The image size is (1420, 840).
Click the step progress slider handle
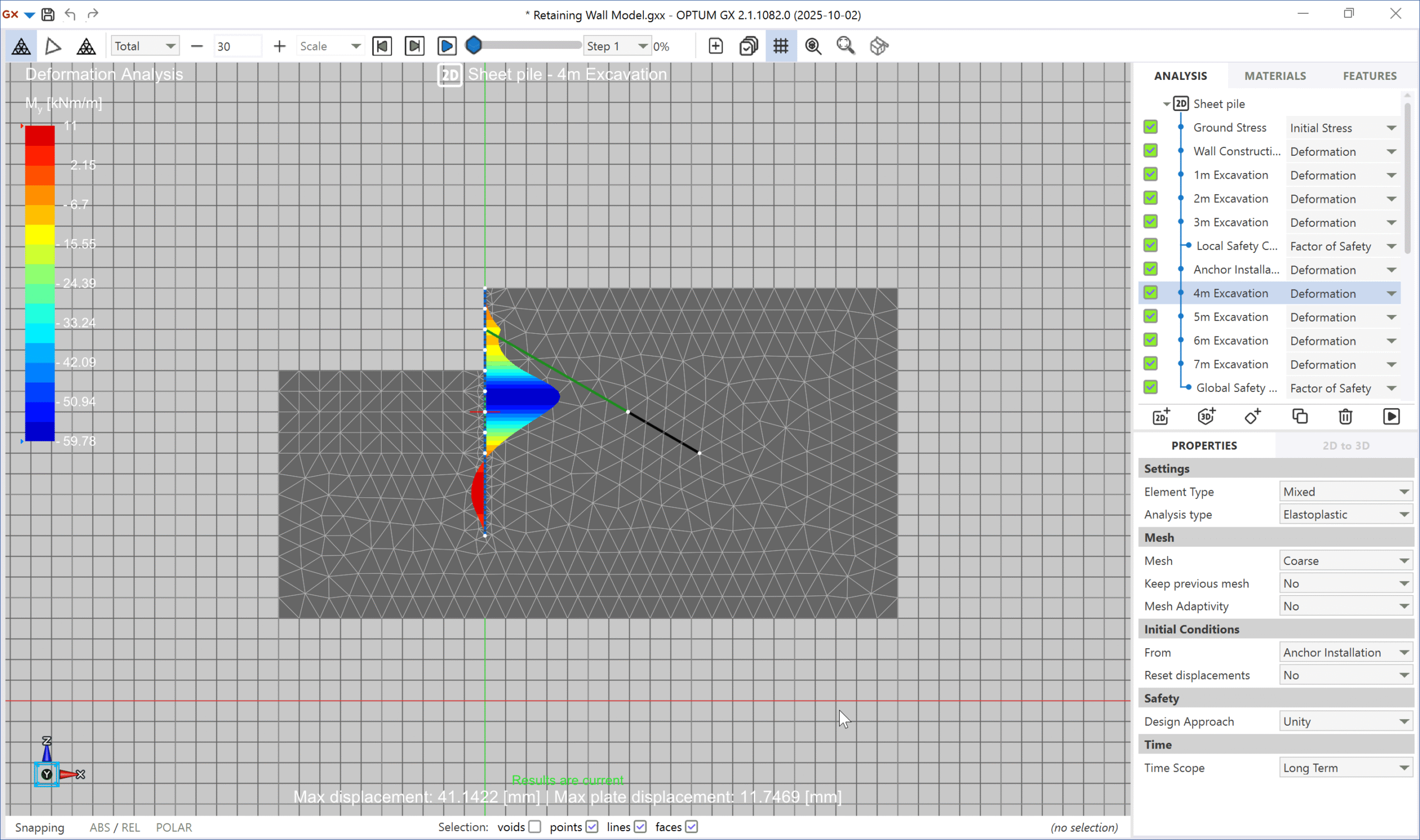click(474, 45)
